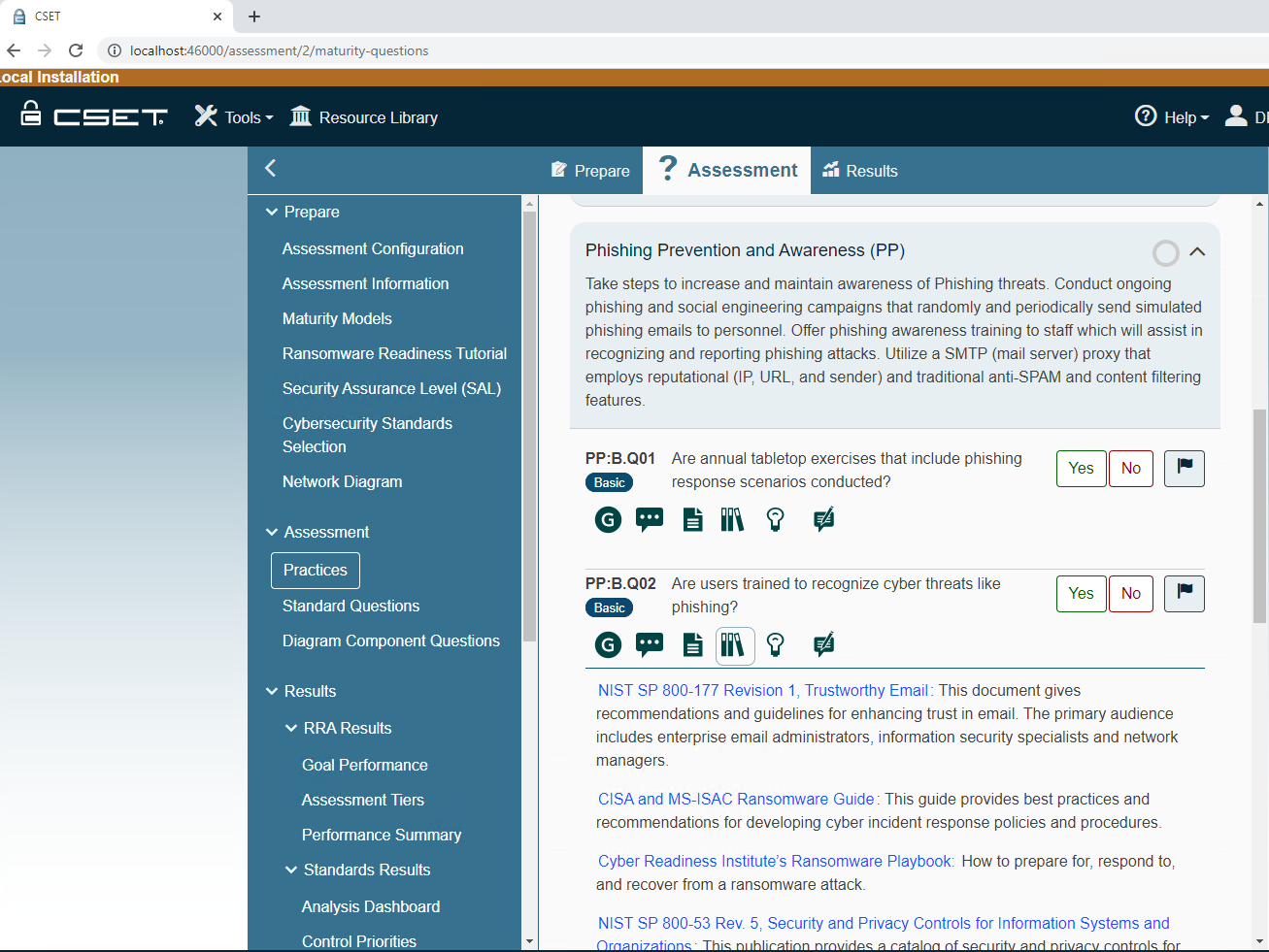Toggle references books icon for PP:B.Q02
Viewport: 1269px width, 952px height.
tap(734, 645)
